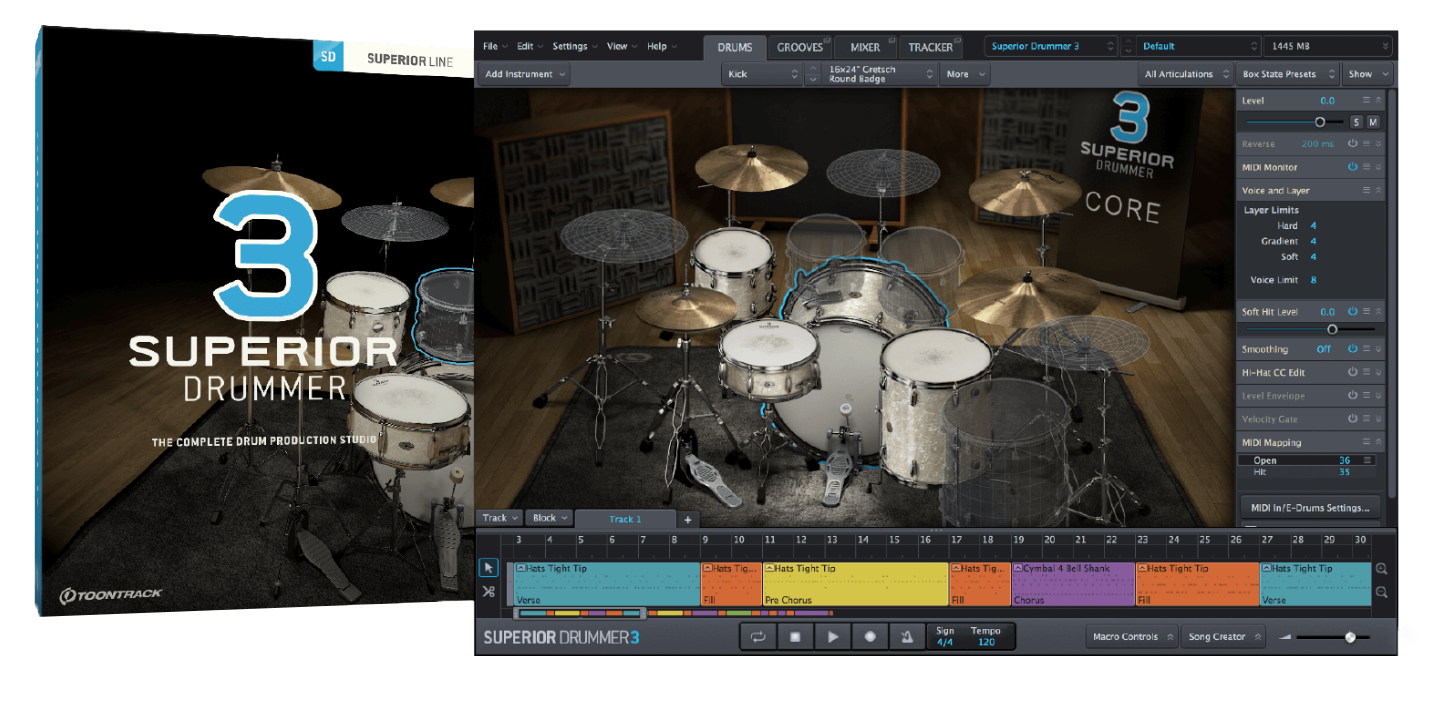Click the Soft Hit Level slider handle
1438x703 pixels.
[x=1332, y=329]
